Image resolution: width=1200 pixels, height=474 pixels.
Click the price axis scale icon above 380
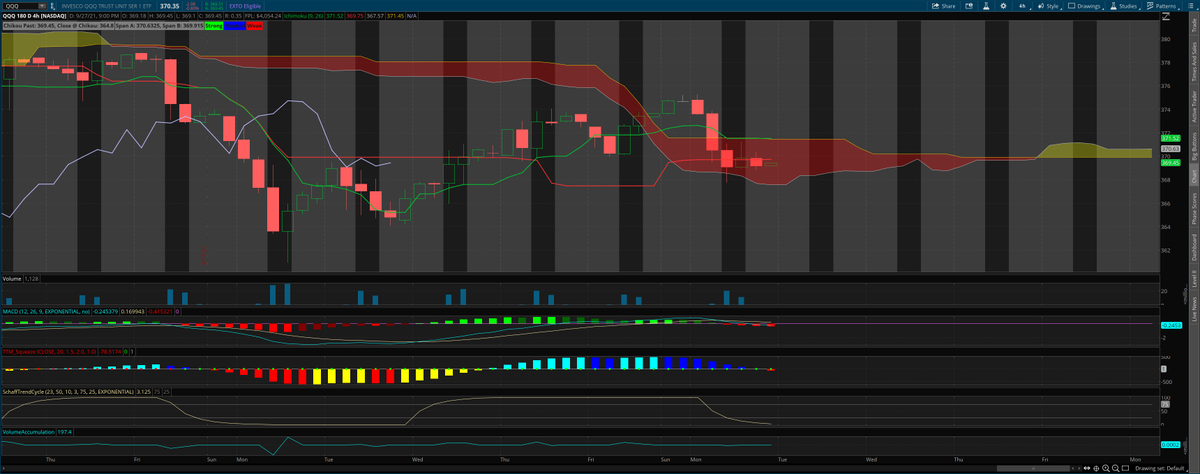(1166, 17)
